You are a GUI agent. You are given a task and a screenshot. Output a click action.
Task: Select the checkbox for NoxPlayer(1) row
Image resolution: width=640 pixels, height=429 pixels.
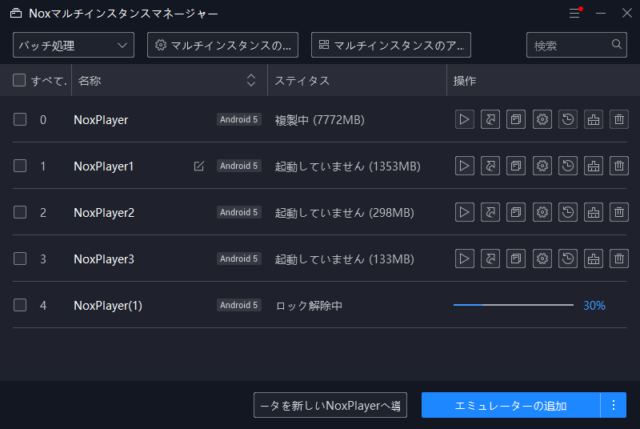[x=20, y=305]
